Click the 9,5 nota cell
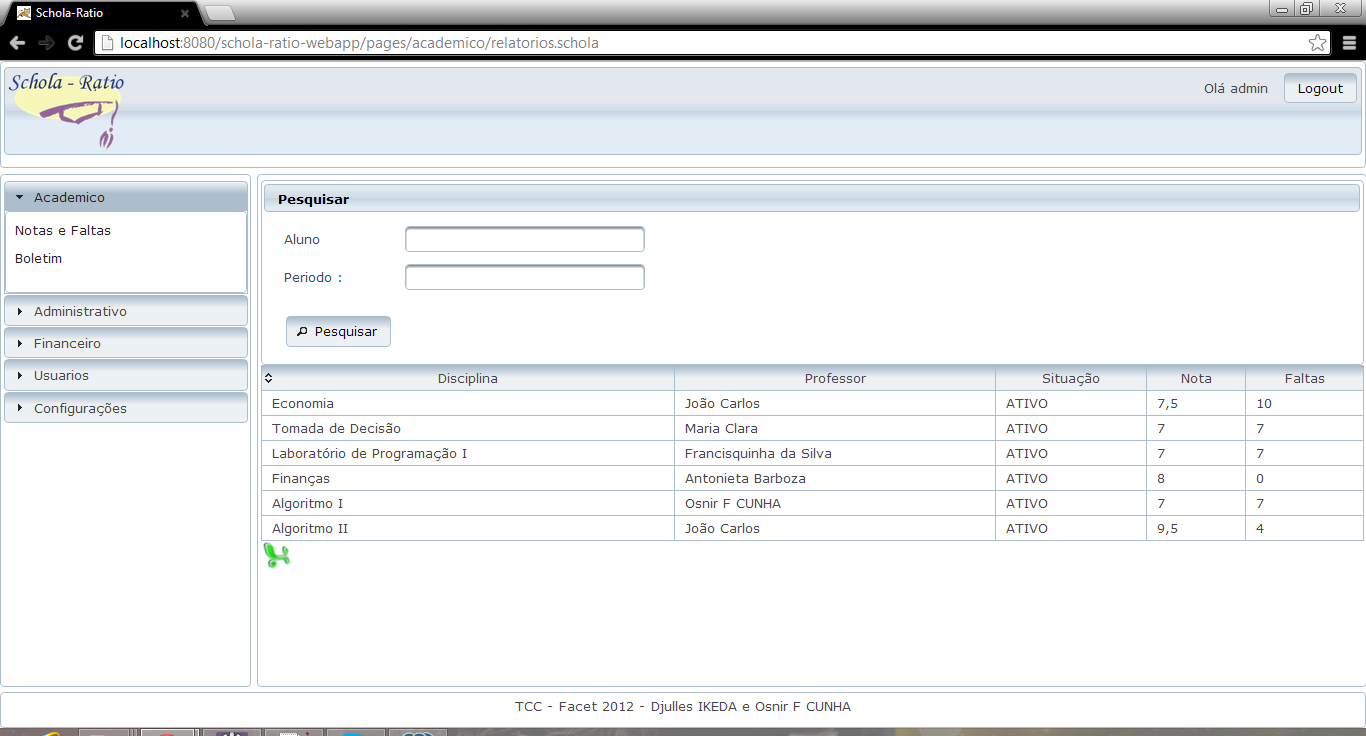 coord(1196,528)
